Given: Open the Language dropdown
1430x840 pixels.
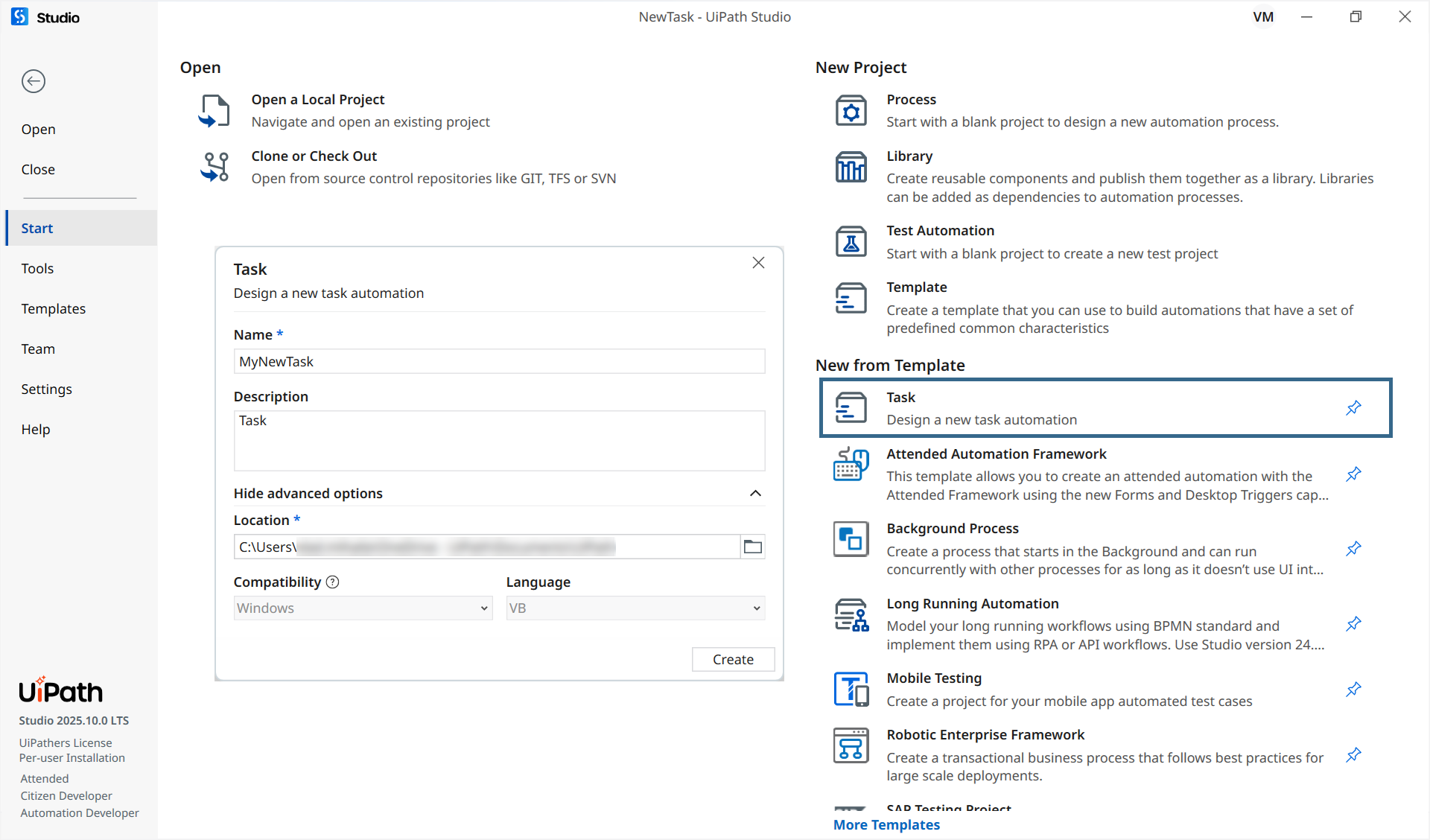Looking at the screenshot, I should (635, 608).
